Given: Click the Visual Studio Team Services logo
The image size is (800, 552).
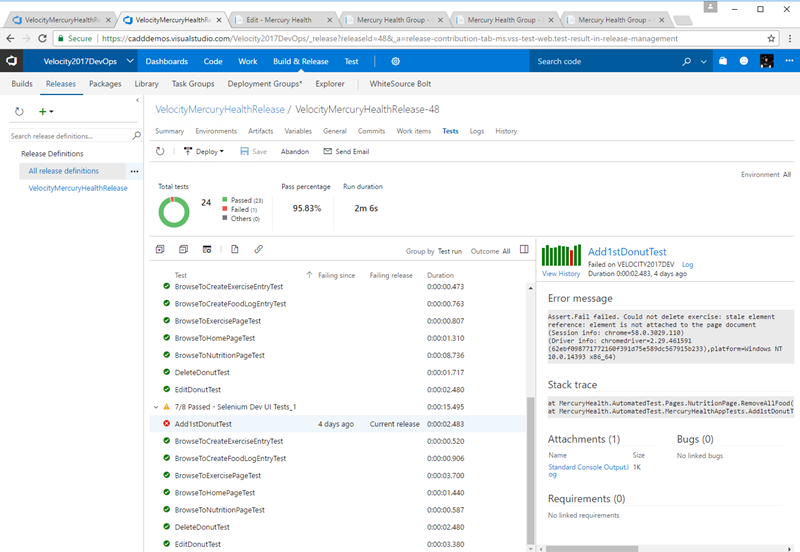Looking at the screenshot, I should coord(11,61).
